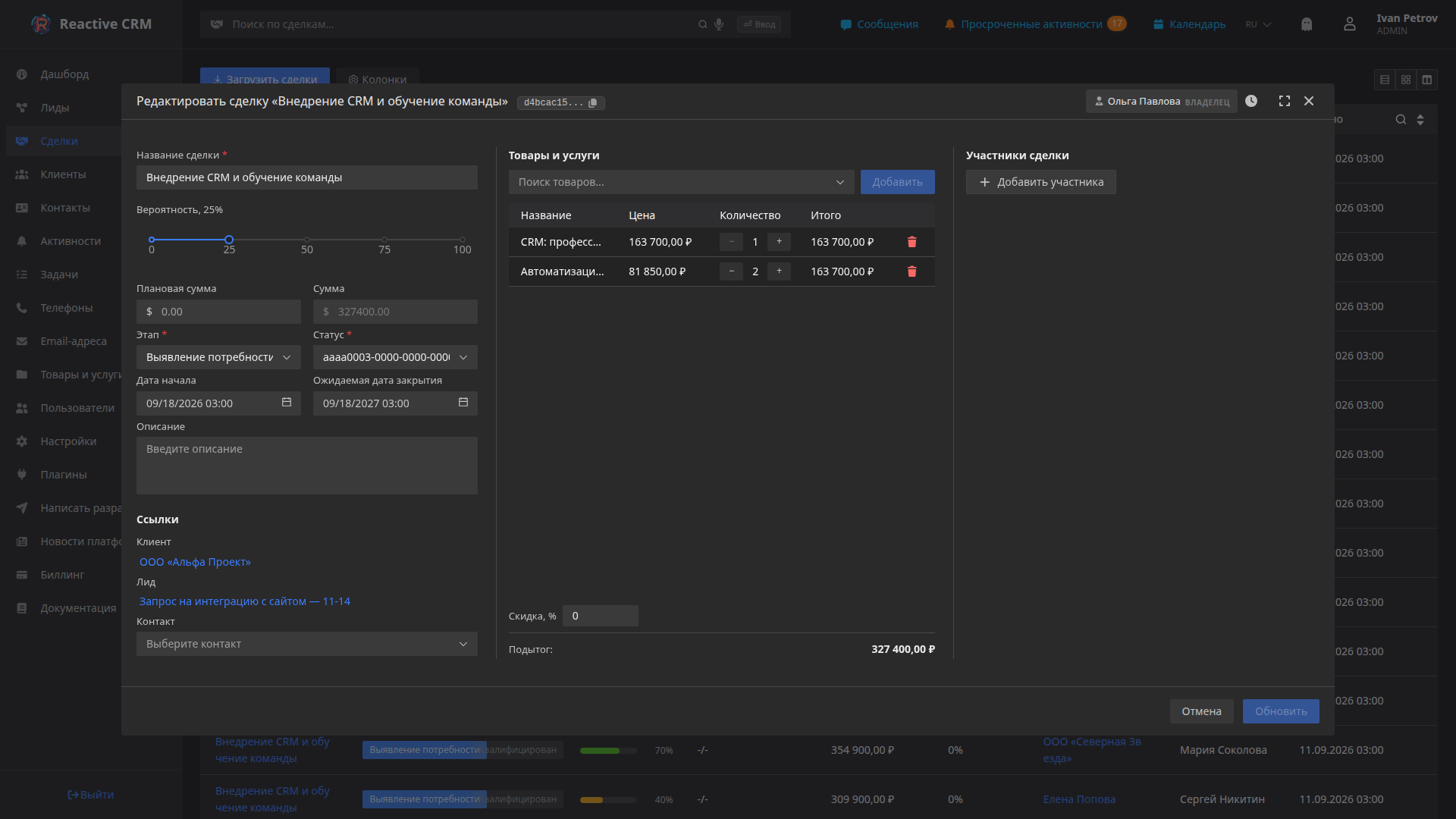The image size is (1456, 819).
Task: Open the start date calendar picker
Action: tap(287, 403)
